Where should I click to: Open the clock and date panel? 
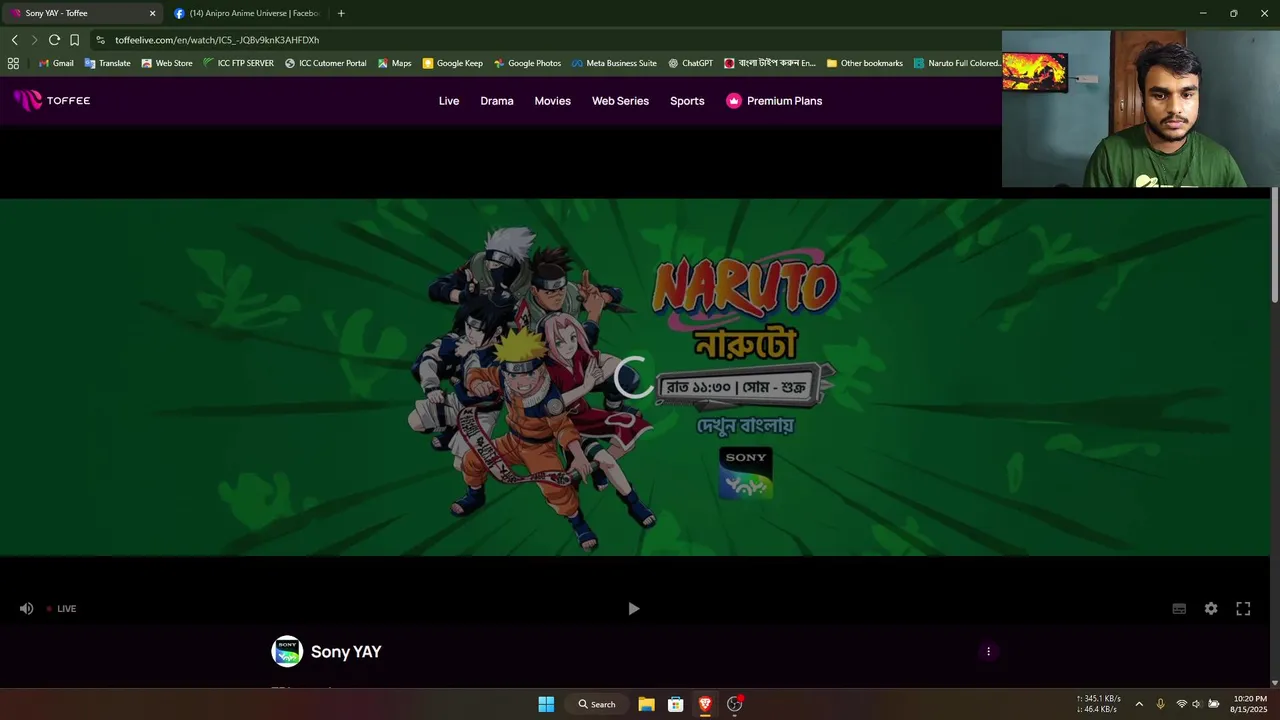click(x=1250, y=704)
